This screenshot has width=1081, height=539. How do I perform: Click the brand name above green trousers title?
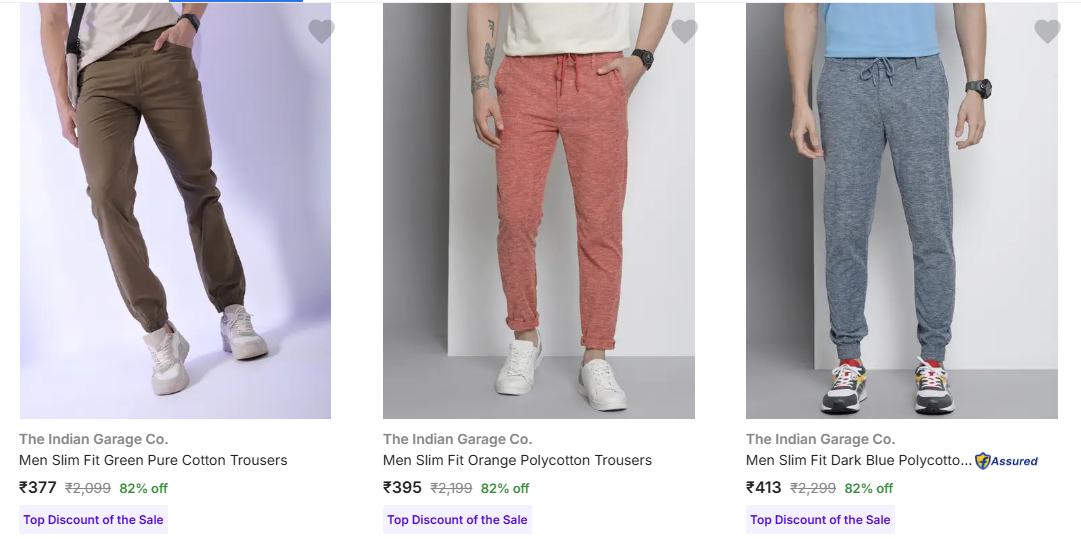point(94,439)
